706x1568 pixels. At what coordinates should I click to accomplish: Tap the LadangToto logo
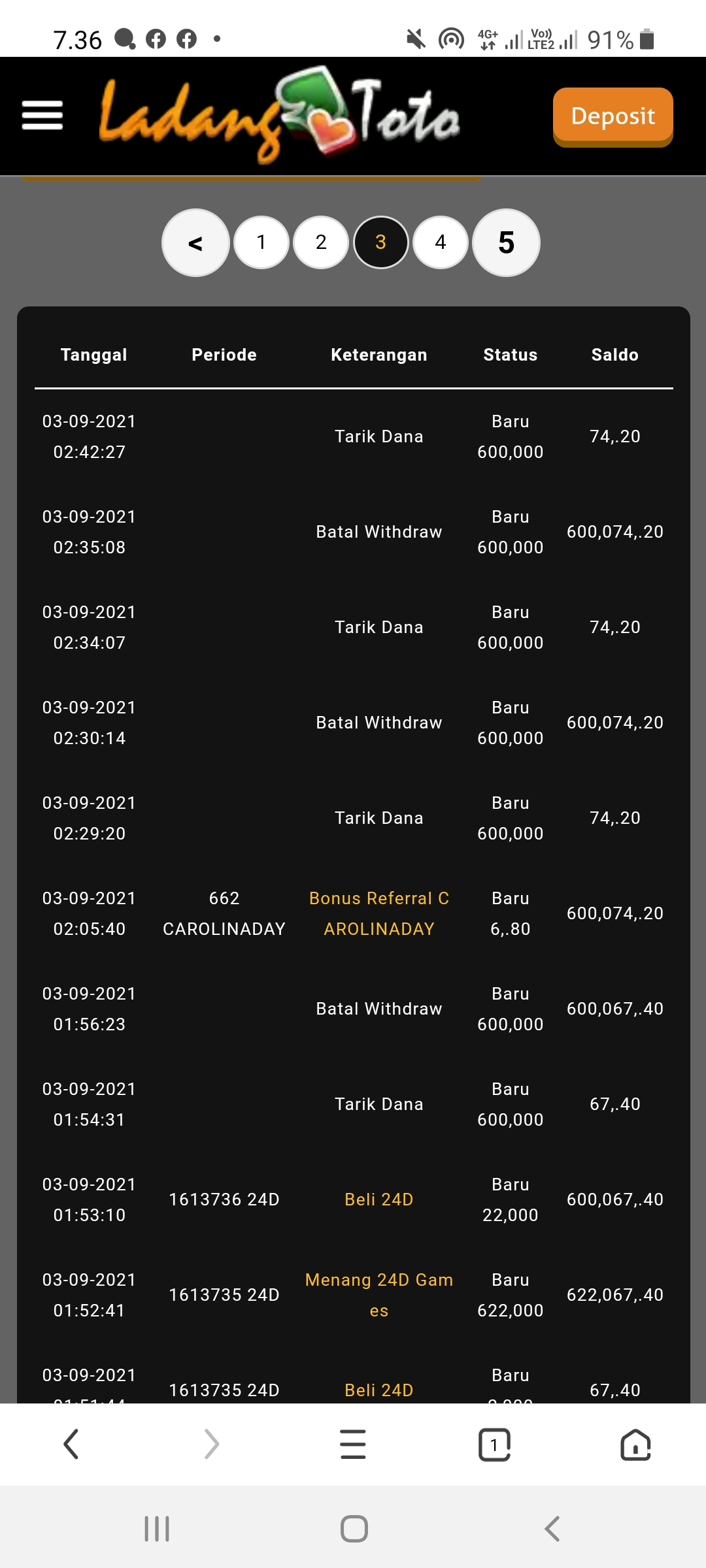280,116
